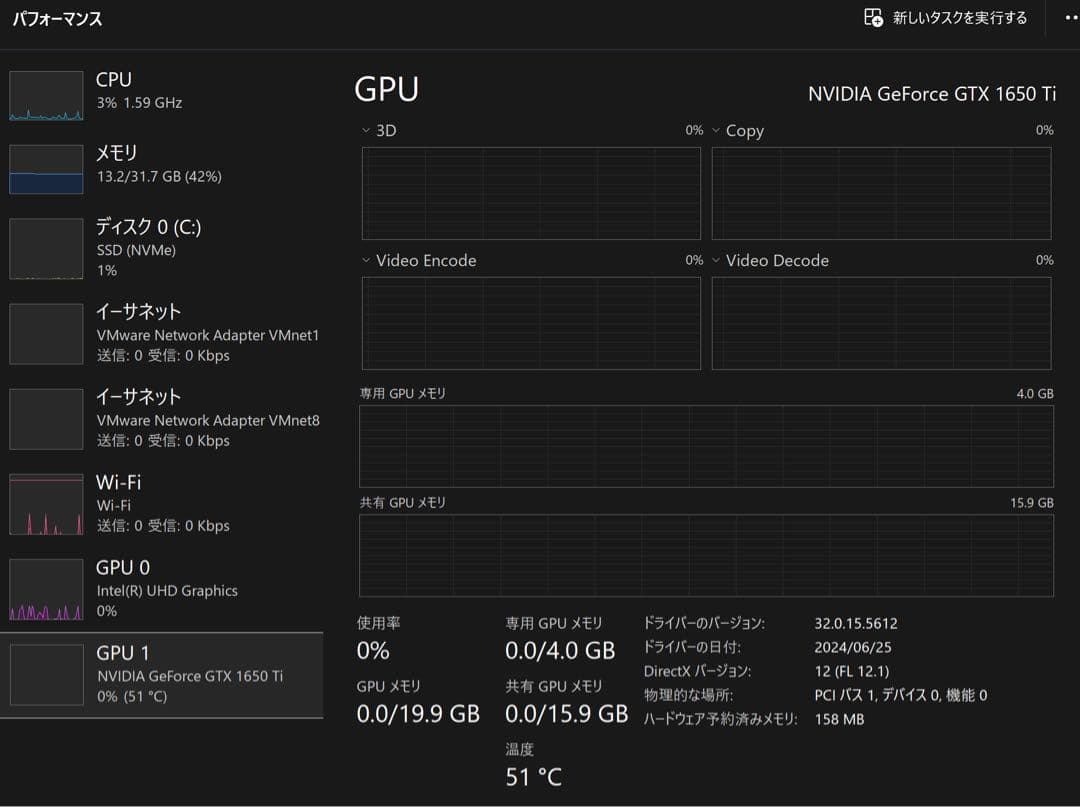Image resolution: width=1080 pixels, height=807 pixels.
Task: Click the Wi-Fi mini graph thumbnail
Action: (46, 502)
